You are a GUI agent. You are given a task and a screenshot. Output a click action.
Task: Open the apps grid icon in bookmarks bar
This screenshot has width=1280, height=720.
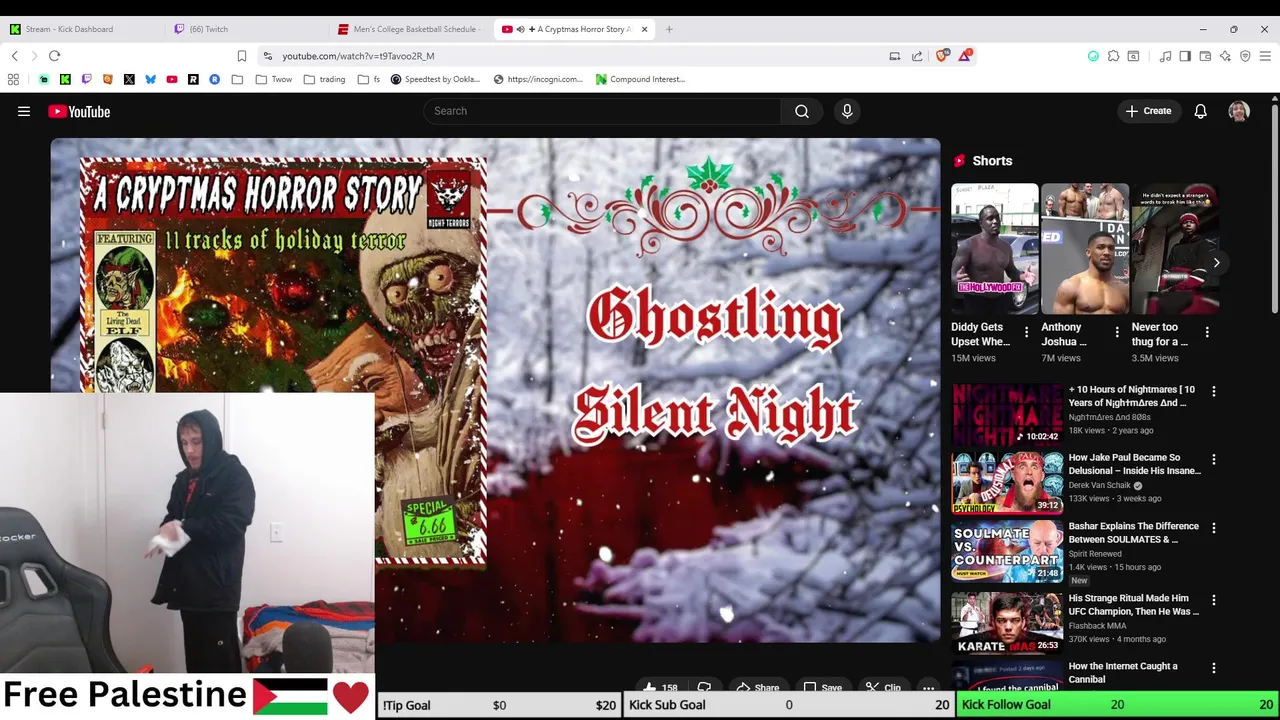(14, 79)
